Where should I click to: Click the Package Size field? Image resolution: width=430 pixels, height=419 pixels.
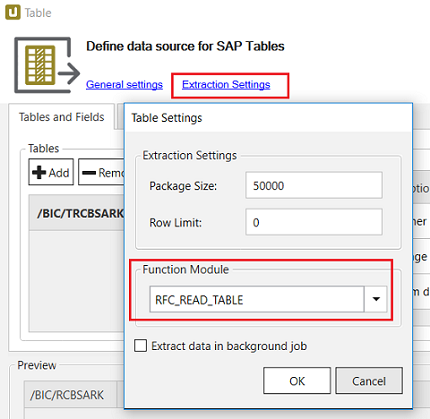pos(314,185)
